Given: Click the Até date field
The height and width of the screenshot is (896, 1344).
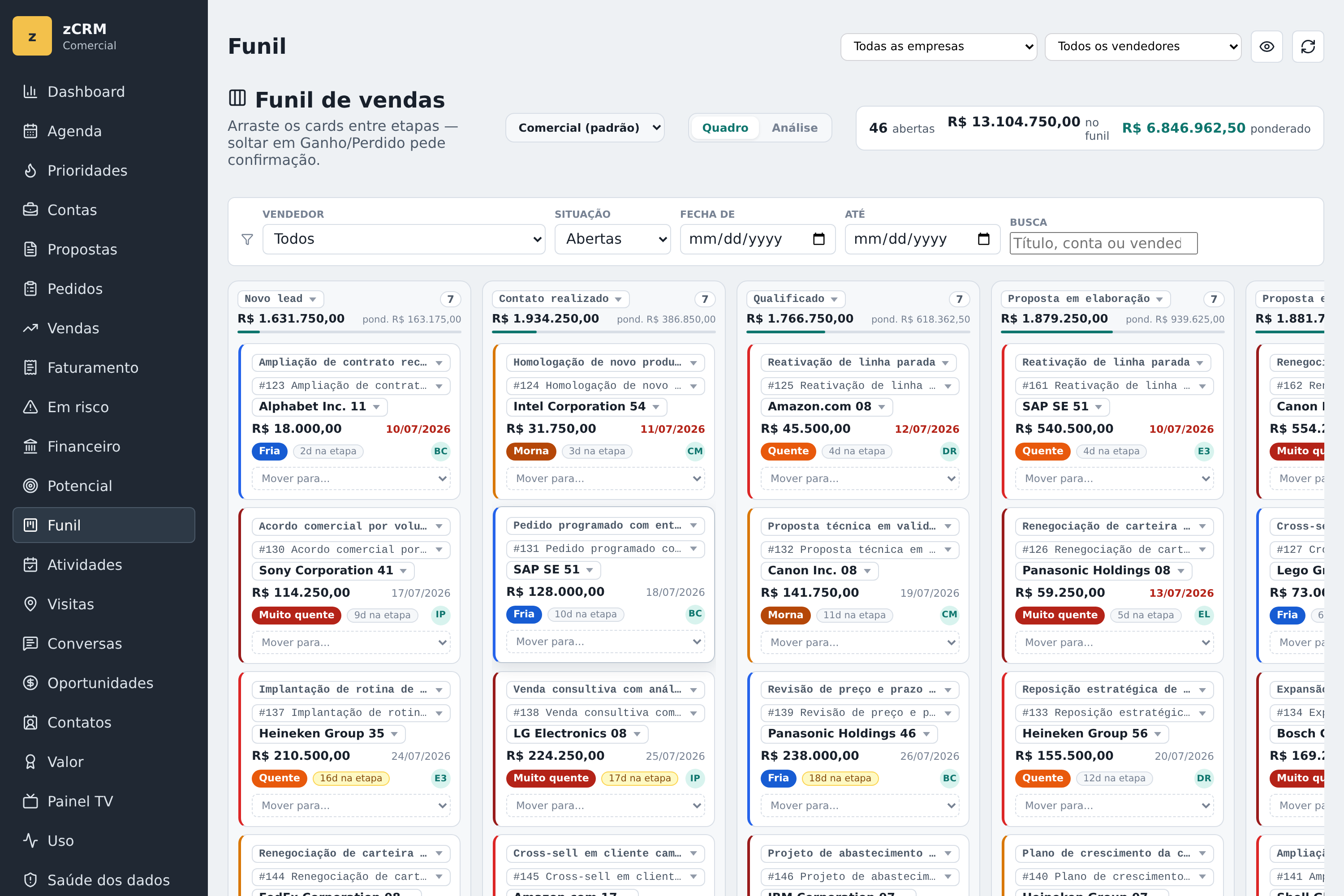Looking at the screenshot, I should [922, 239].
